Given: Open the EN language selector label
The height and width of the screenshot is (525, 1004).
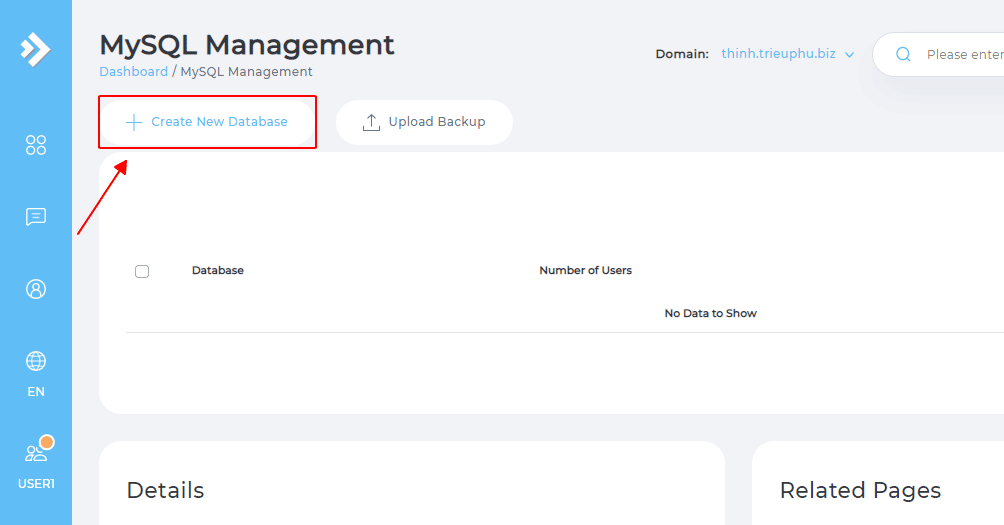Looking at the screenshot, I should [x=36, y=392].
